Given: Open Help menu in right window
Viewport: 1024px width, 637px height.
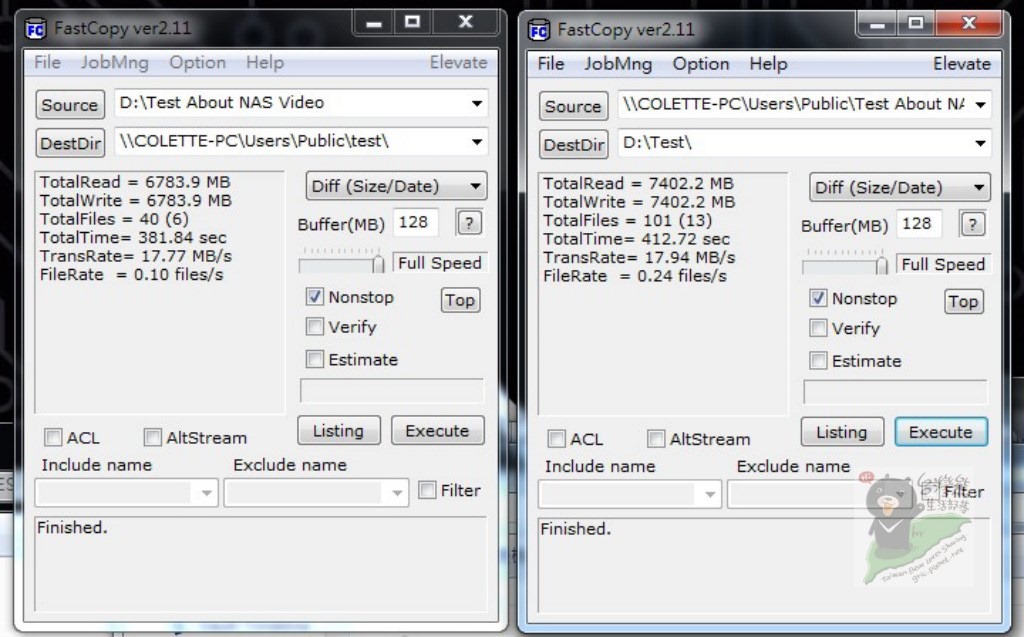Looking at the screenshot, I should tap(769, 63).
